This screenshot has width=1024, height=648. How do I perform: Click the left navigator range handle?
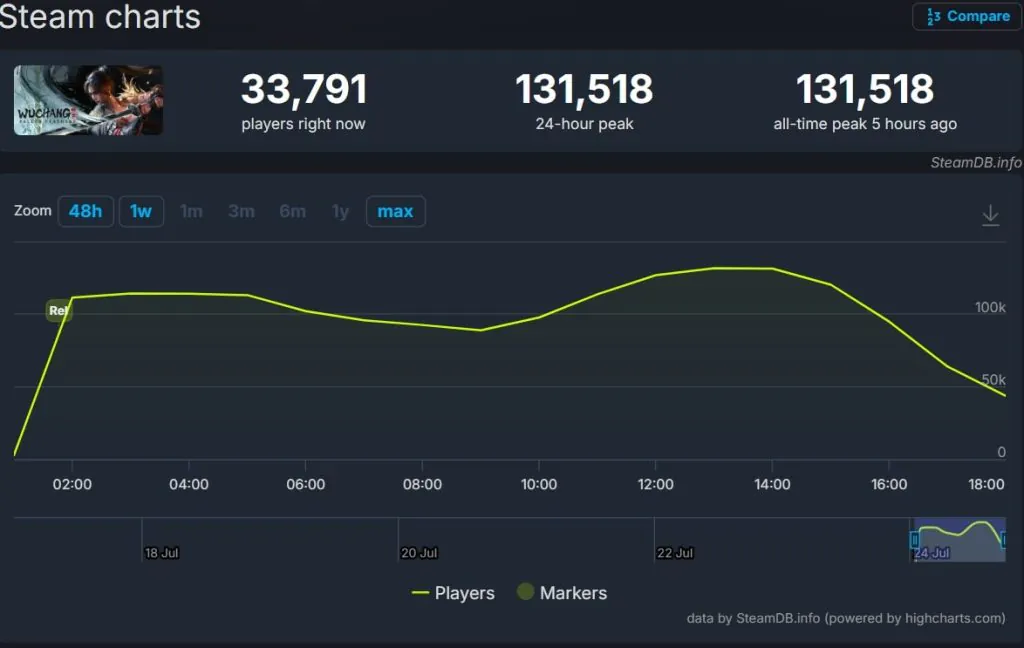(914, 540)
